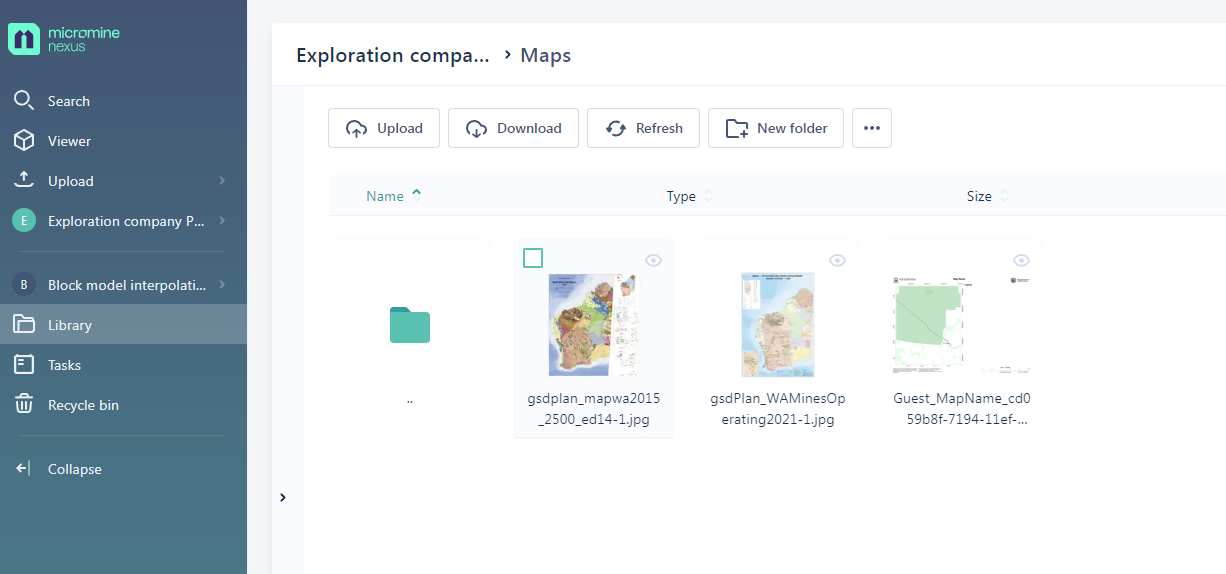Image resolution: width=1226 pixels, height=574 pixels.
Task: Click the Download button
Action: click(513, 128)
